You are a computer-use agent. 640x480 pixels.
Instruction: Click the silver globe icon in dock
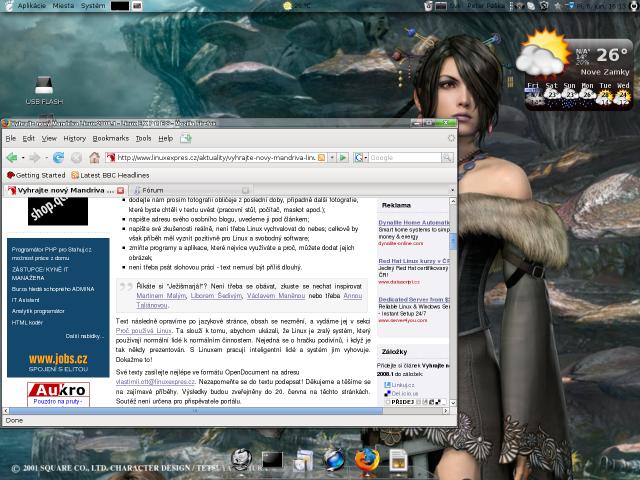click(x=241, y=460)
